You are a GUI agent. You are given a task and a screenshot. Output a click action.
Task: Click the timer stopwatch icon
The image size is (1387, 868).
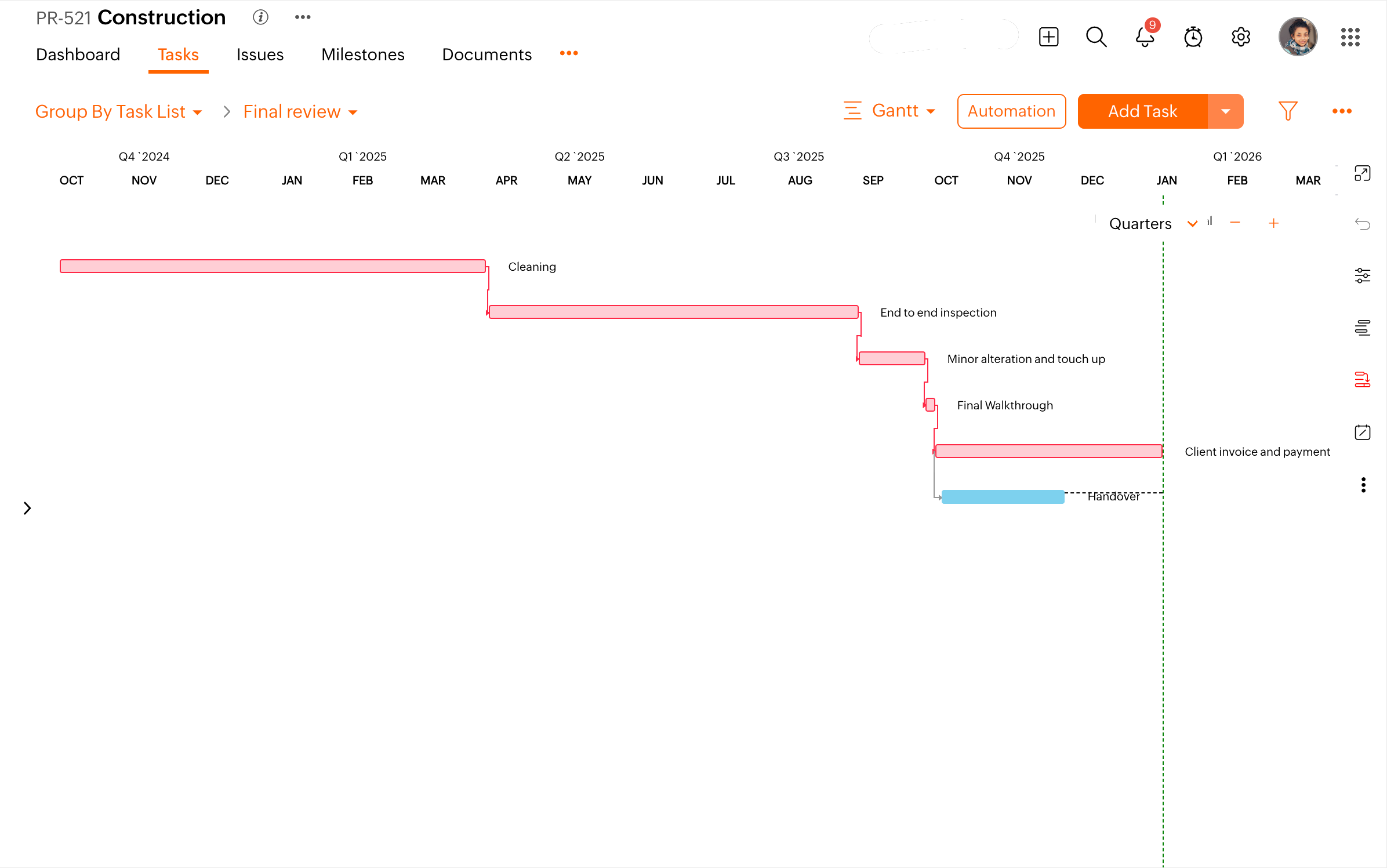1193,37
